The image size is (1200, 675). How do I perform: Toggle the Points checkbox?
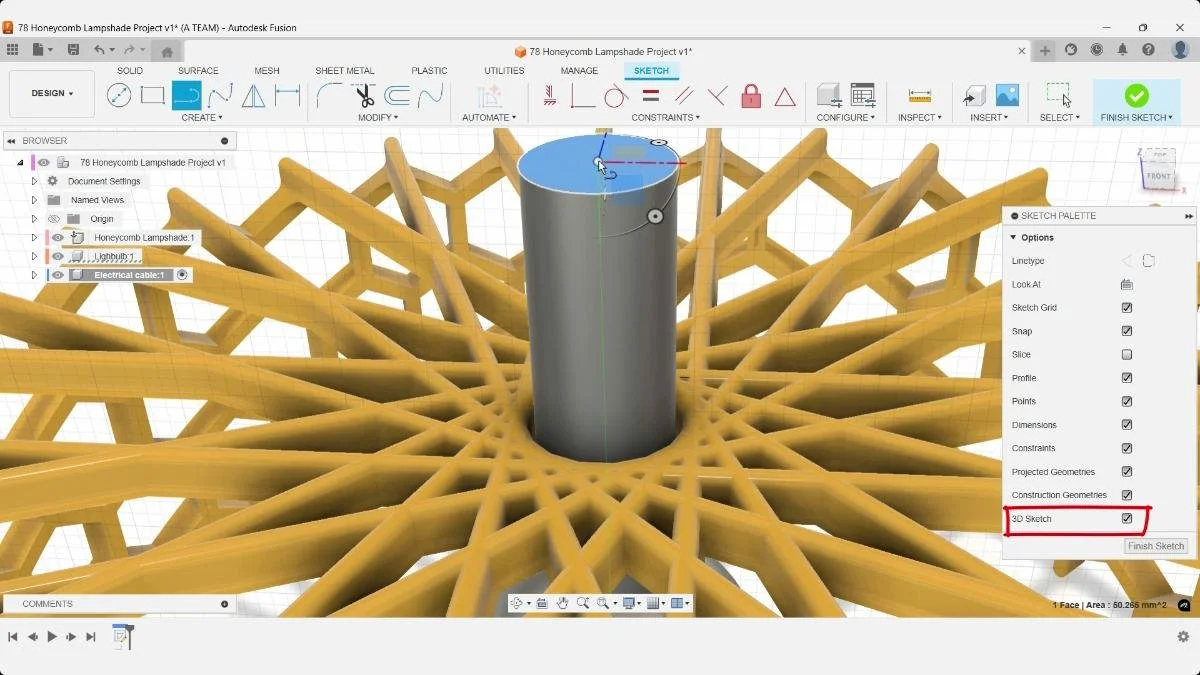tap(1127, 401)
